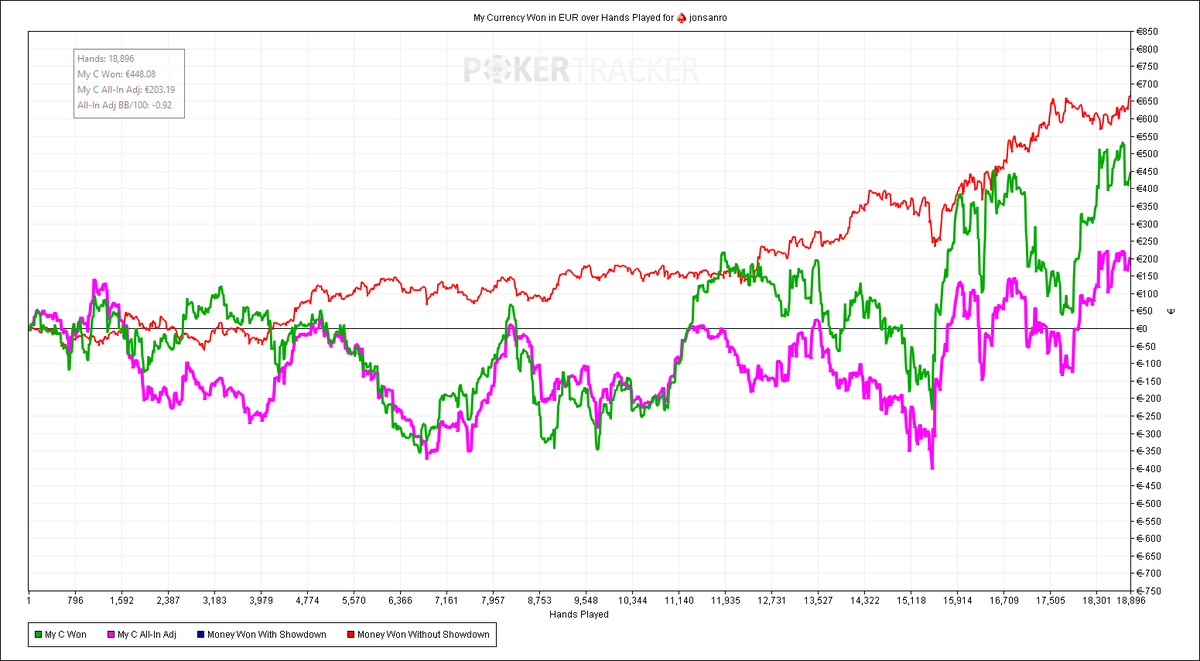The image size is (1200, 661).
Task: Click the '16,709' tick label on the x-axis
Action: [1004, 601]
